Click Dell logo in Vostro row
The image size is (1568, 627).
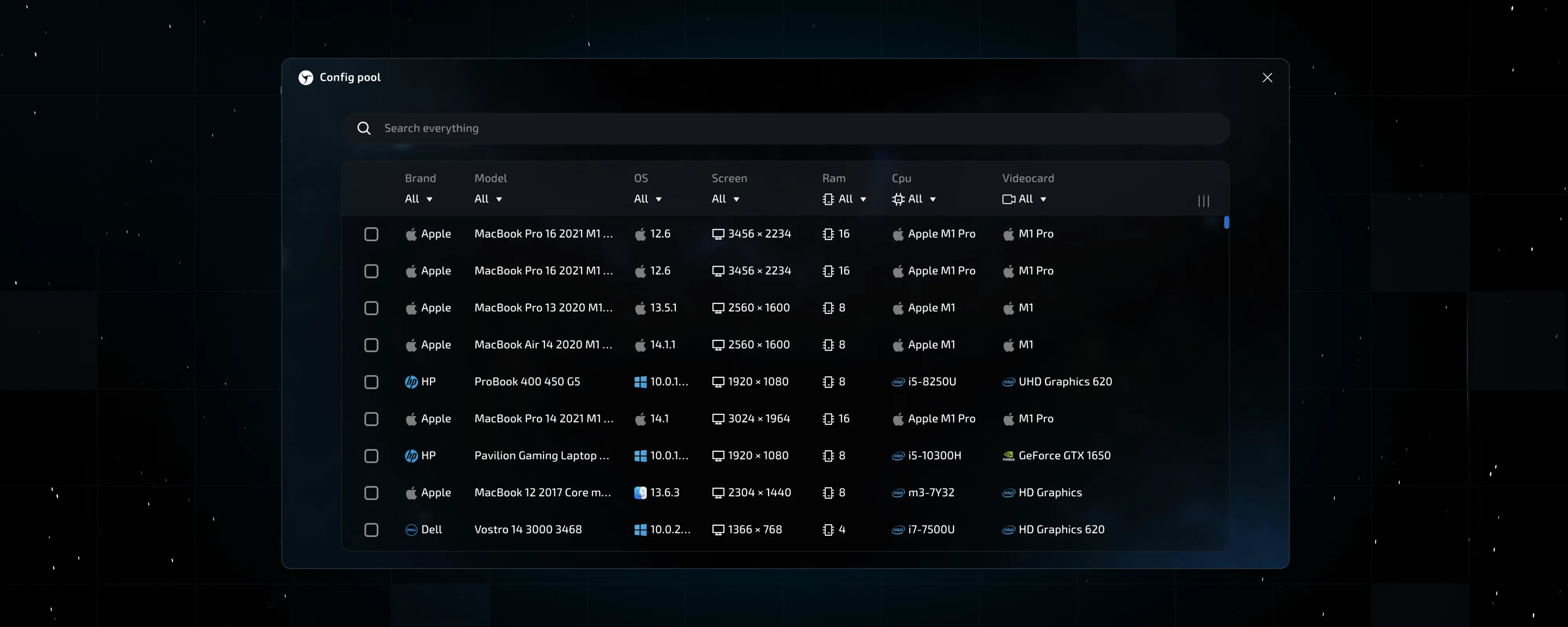tap(412, 530)
